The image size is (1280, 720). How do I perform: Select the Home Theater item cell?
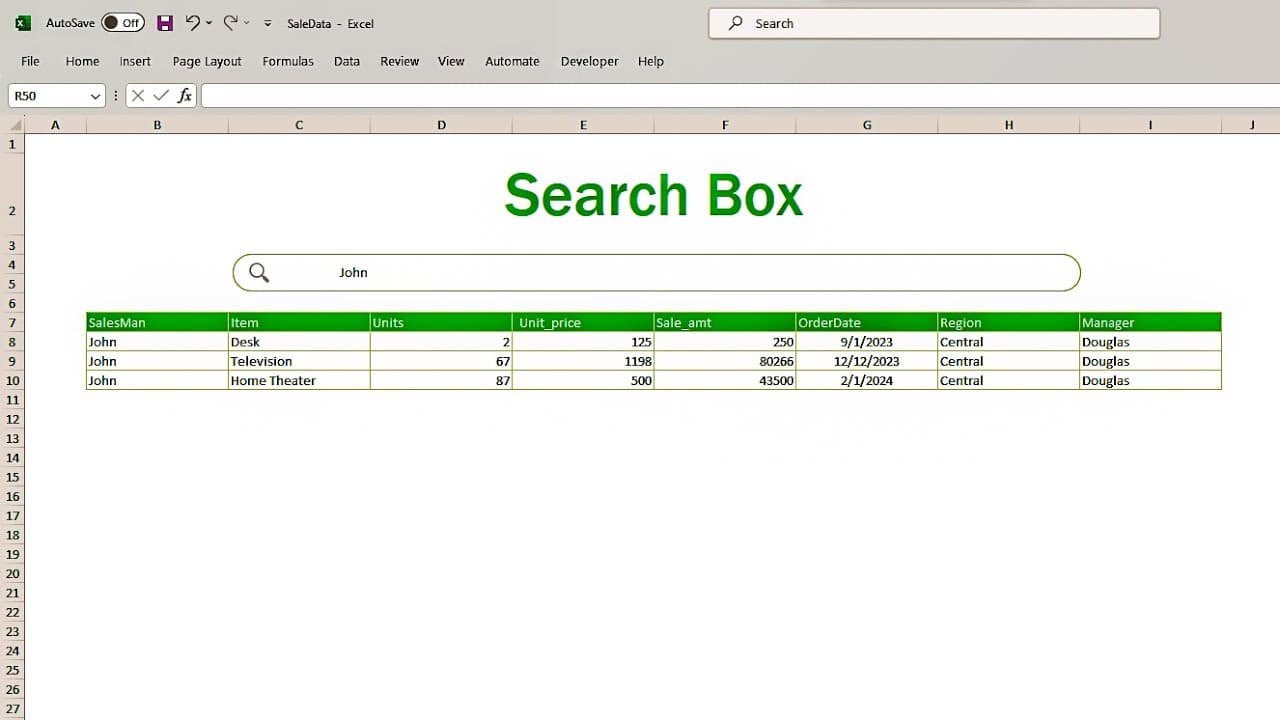pos(299,380)
